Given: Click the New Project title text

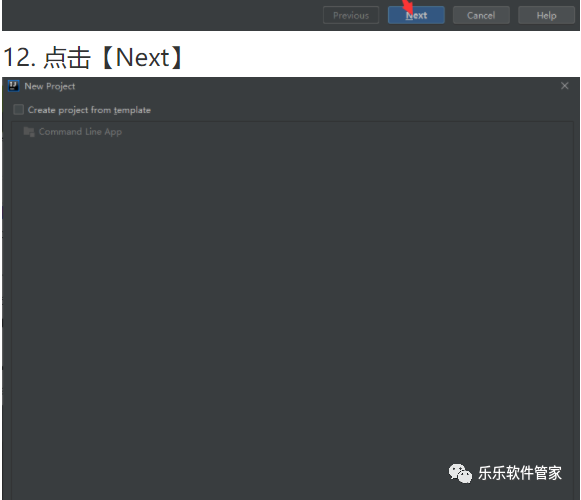Looking at the screenshot, I should (50, 86).
